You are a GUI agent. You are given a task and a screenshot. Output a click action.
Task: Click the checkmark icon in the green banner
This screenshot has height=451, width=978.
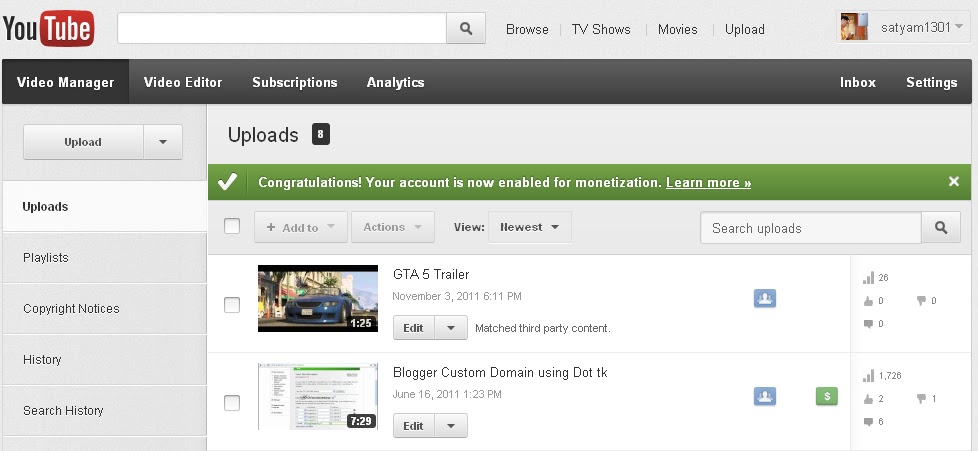tap(228, 182)
